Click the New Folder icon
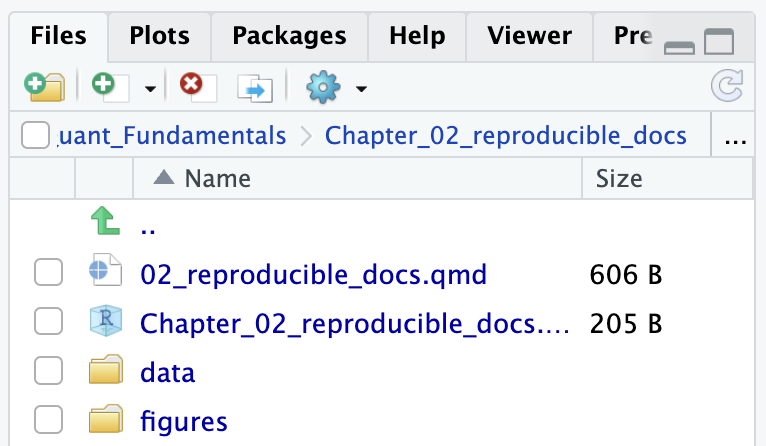The image size is (766, 446). click(44, 87)
